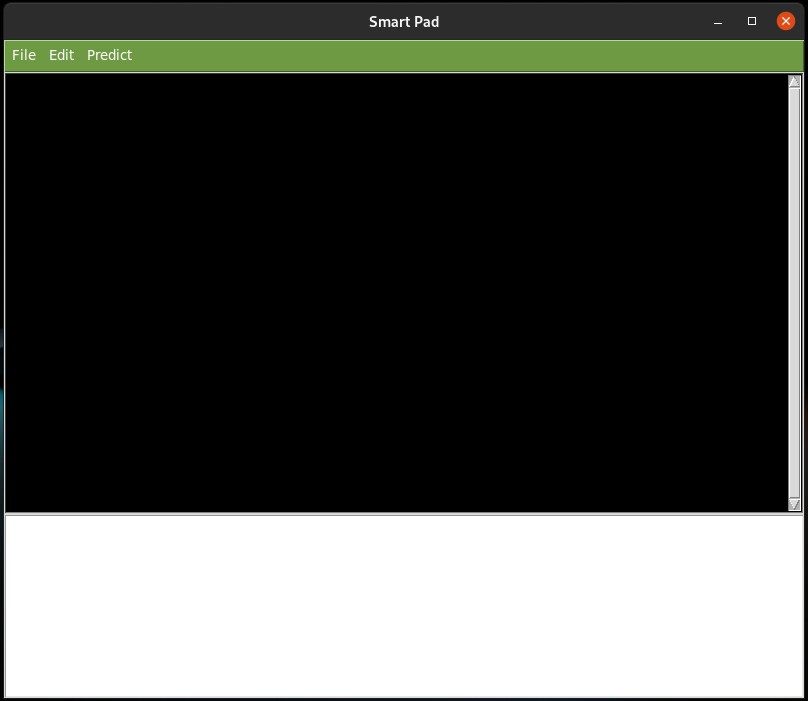808x701 pixels.
Task: Click the white prediction panel below the editor
Action: (404, 606)
